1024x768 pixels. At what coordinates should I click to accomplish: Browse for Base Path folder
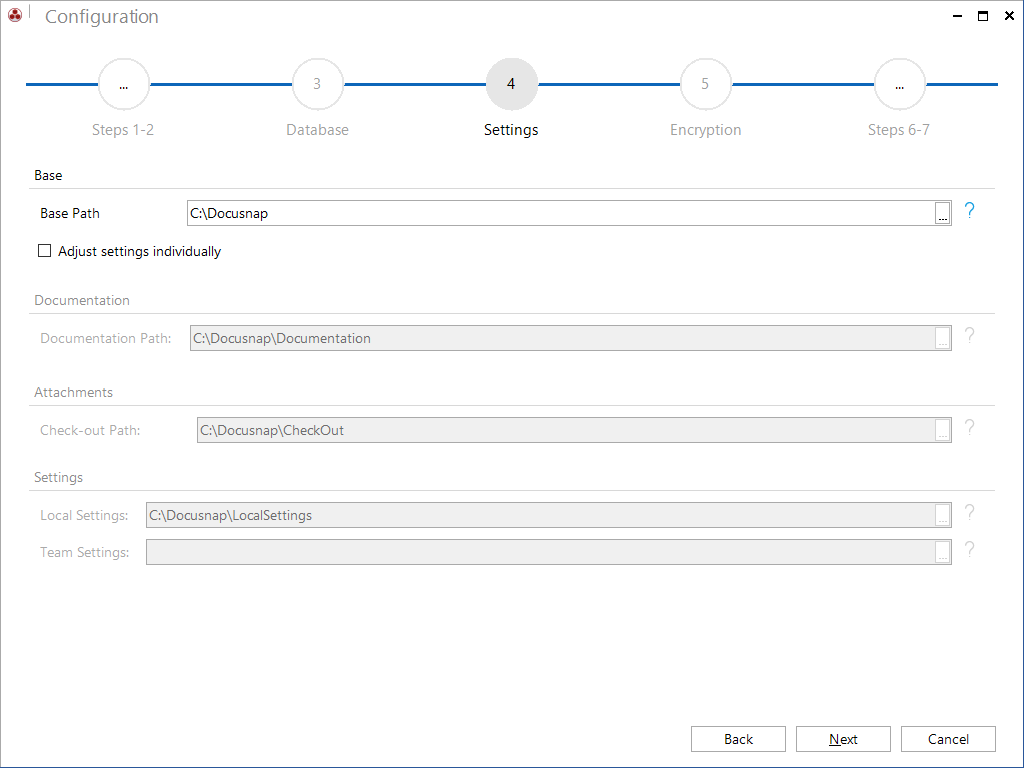pyautogui.click(x=942, y=213)
